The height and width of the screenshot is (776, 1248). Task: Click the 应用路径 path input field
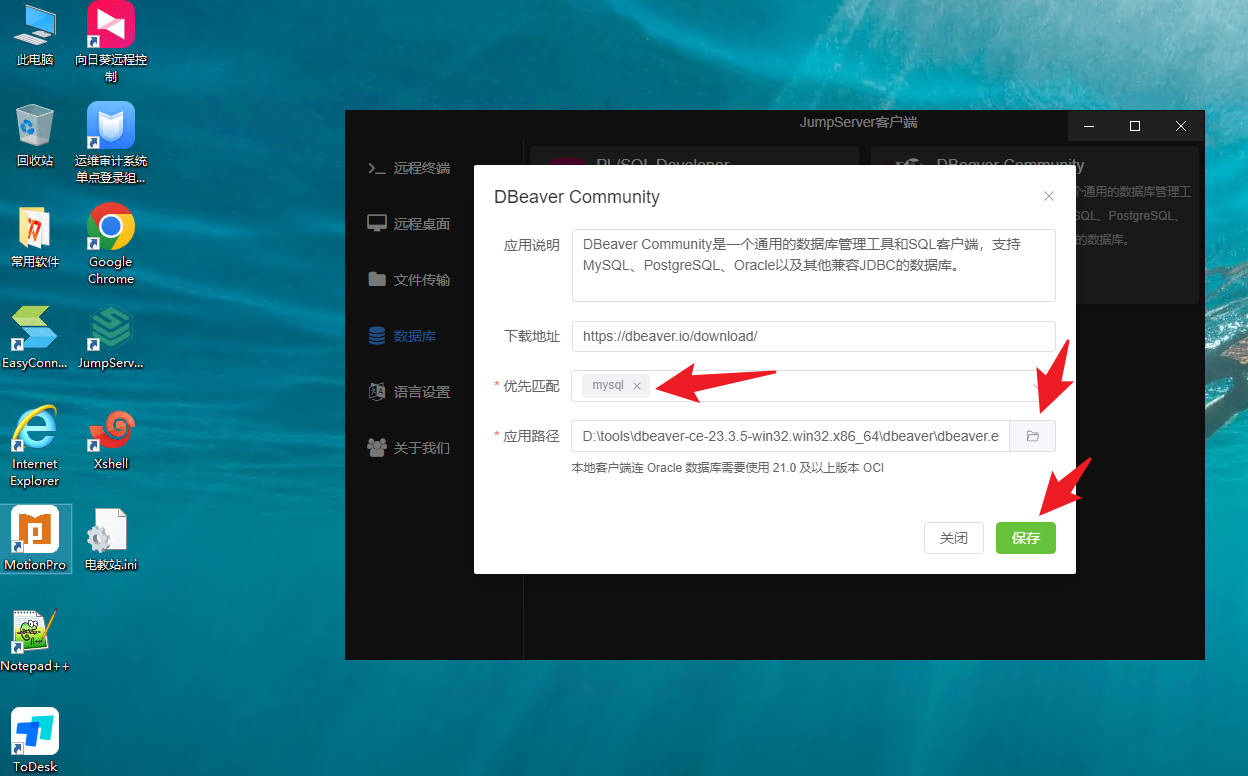pos(790,436)
